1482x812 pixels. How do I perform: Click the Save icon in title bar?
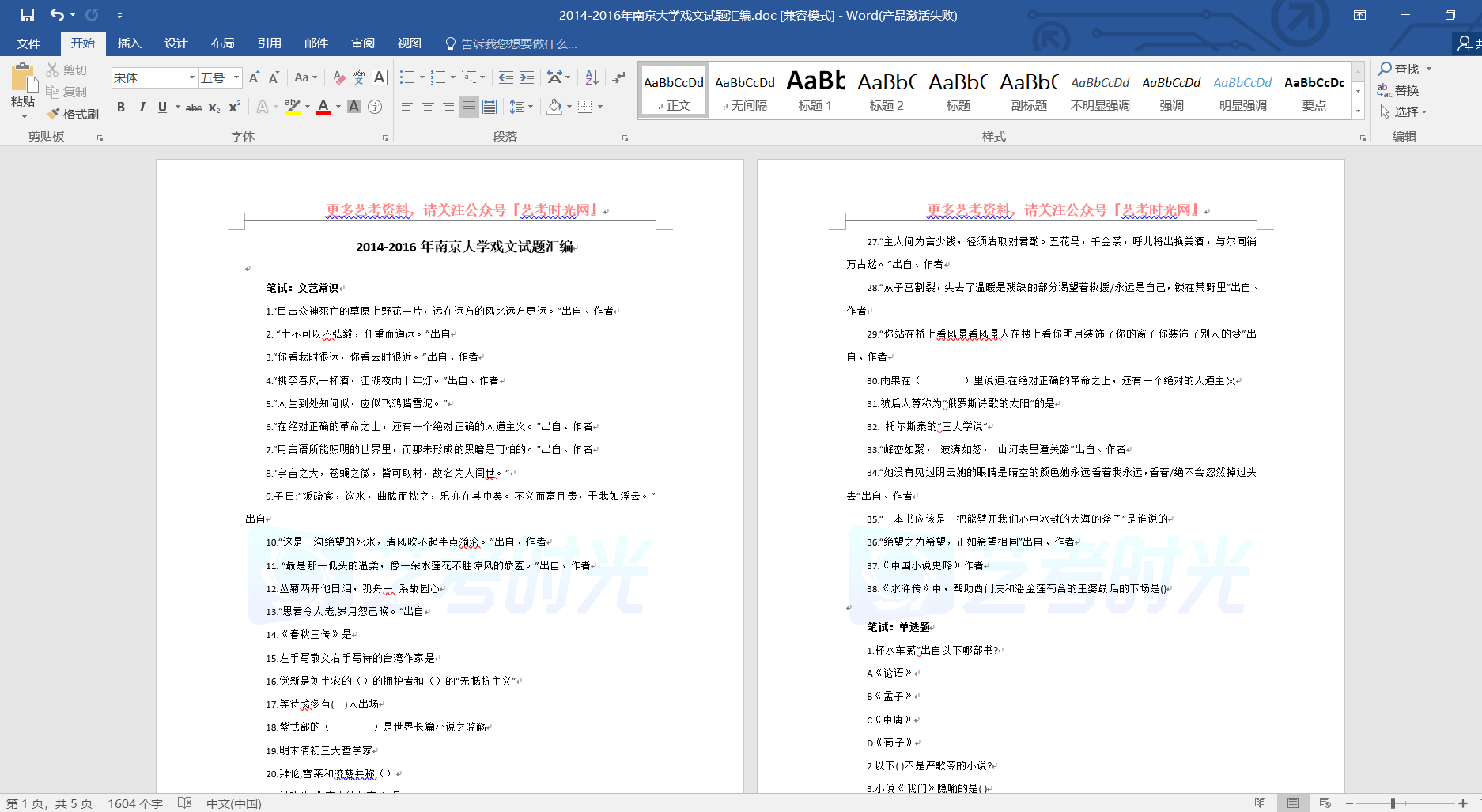(28, 15)
